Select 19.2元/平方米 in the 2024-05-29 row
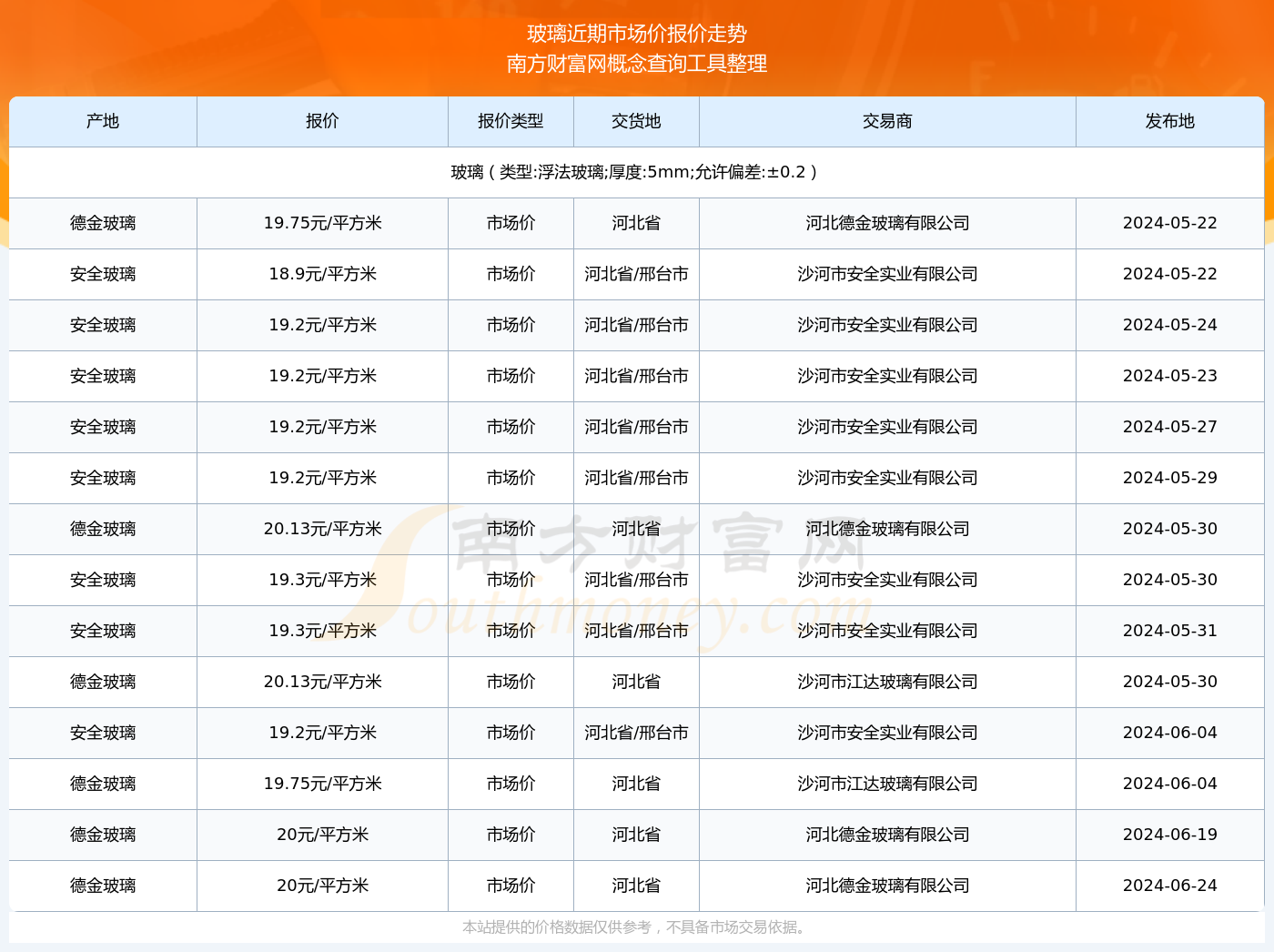The width and height of the screenshot is (1274, 952). tap(322, 478)
